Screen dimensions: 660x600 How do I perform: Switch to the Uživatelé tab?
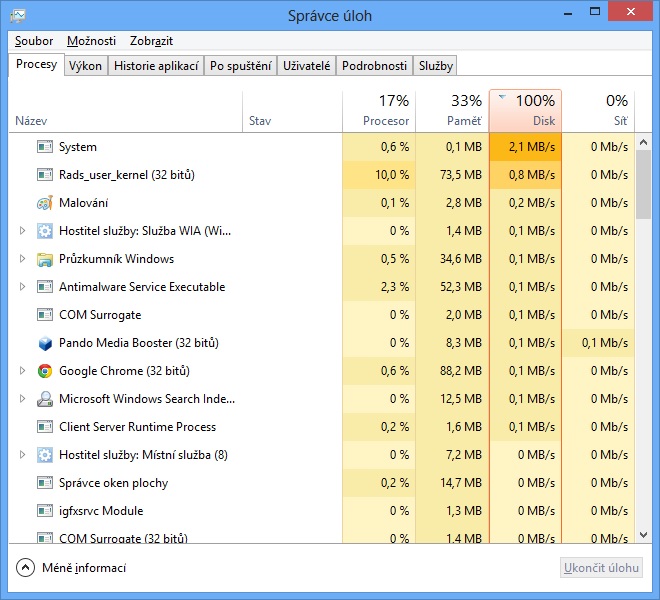[x=306, y=66]
